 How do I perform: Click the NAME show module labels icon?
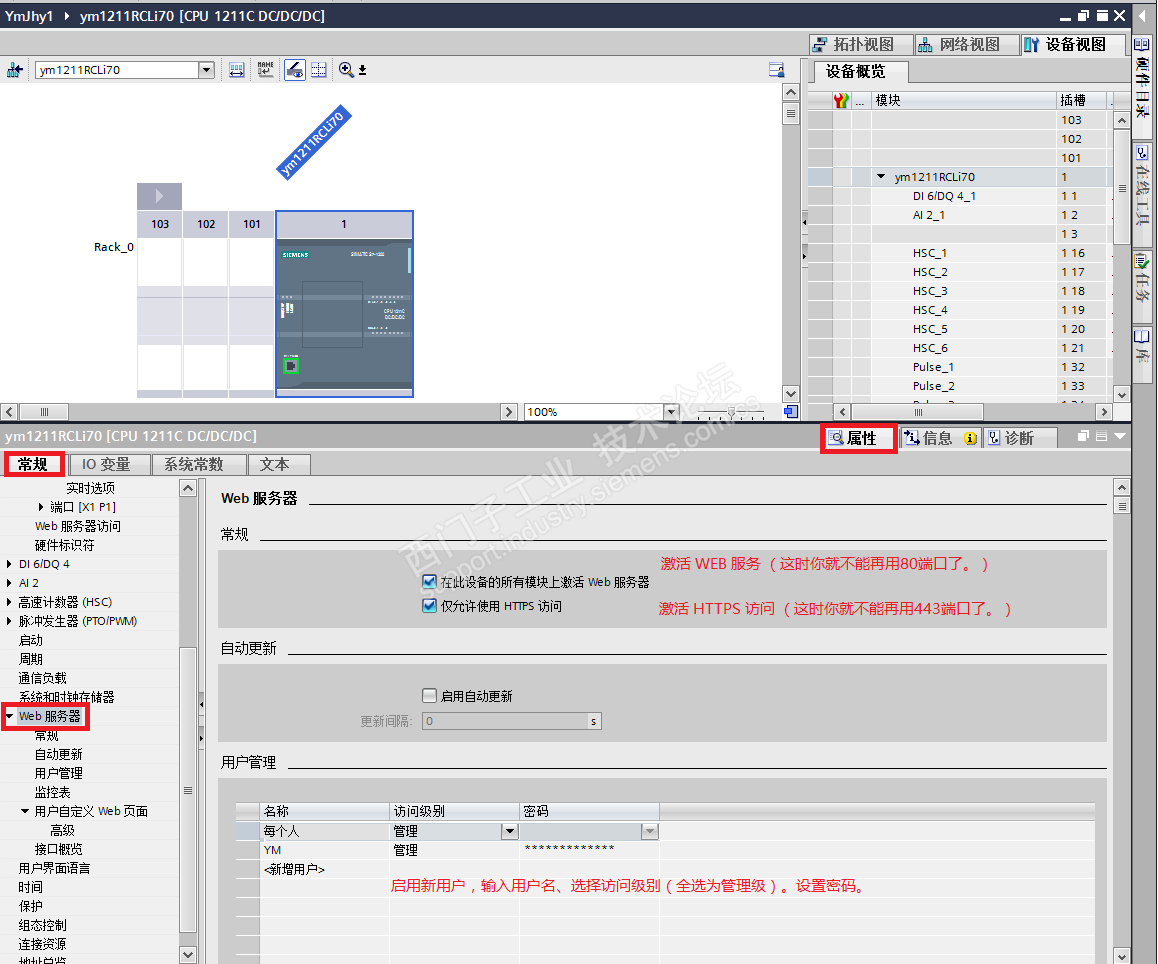265,70
